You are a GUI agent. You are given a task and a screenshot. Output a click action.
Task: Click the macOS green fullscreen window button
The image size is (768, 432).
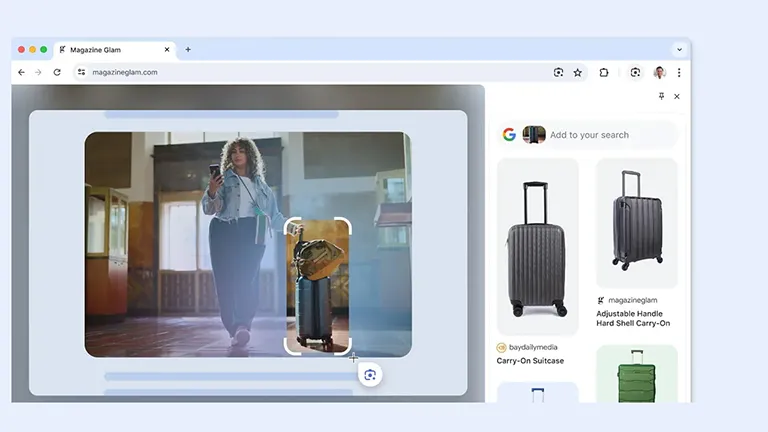coord(44,49)
